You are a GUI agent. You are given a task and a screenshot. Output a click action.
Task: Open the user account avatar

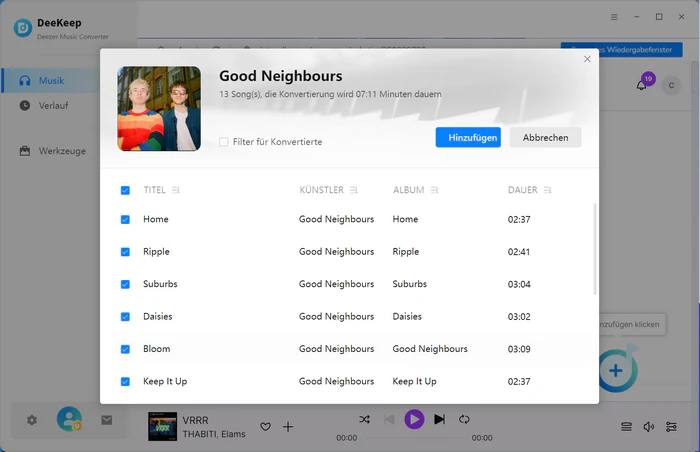pos(69,419)
